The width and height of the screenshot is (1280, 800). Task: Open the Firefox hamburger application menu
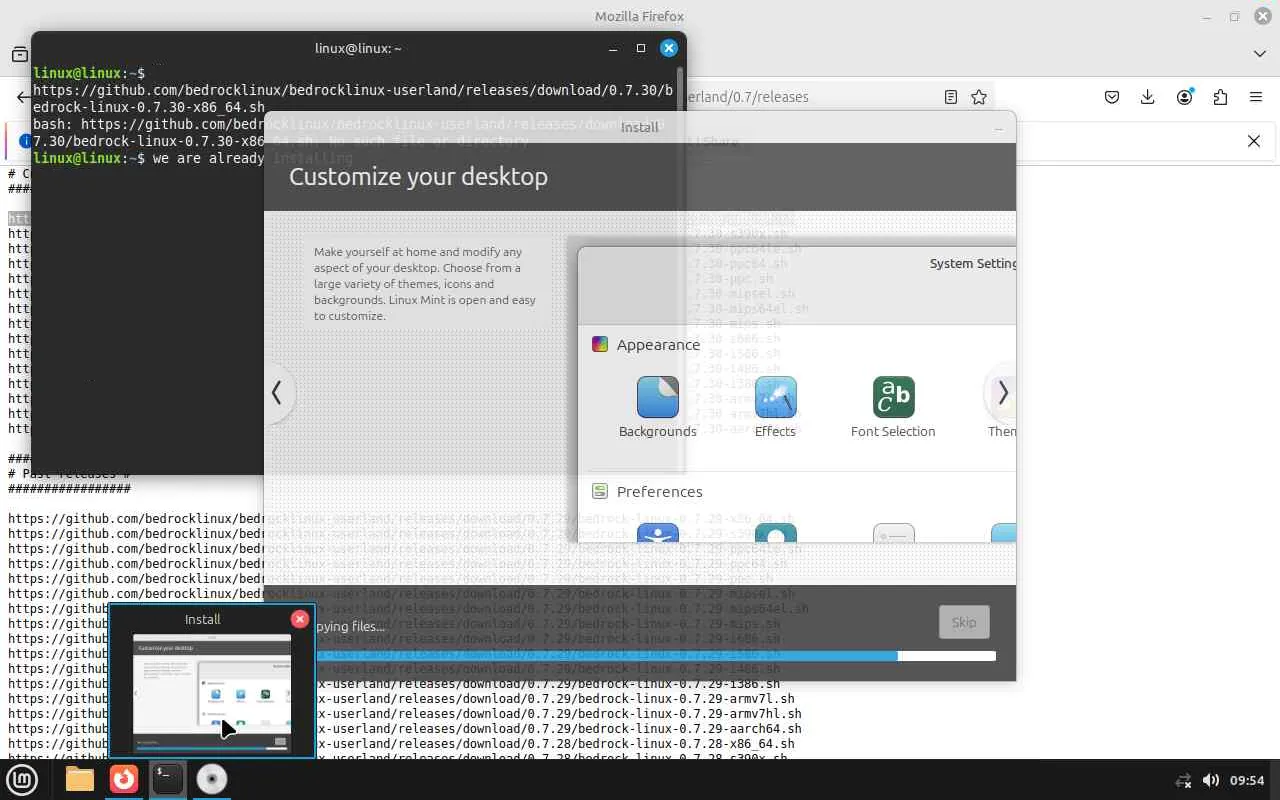[1256, 97]
